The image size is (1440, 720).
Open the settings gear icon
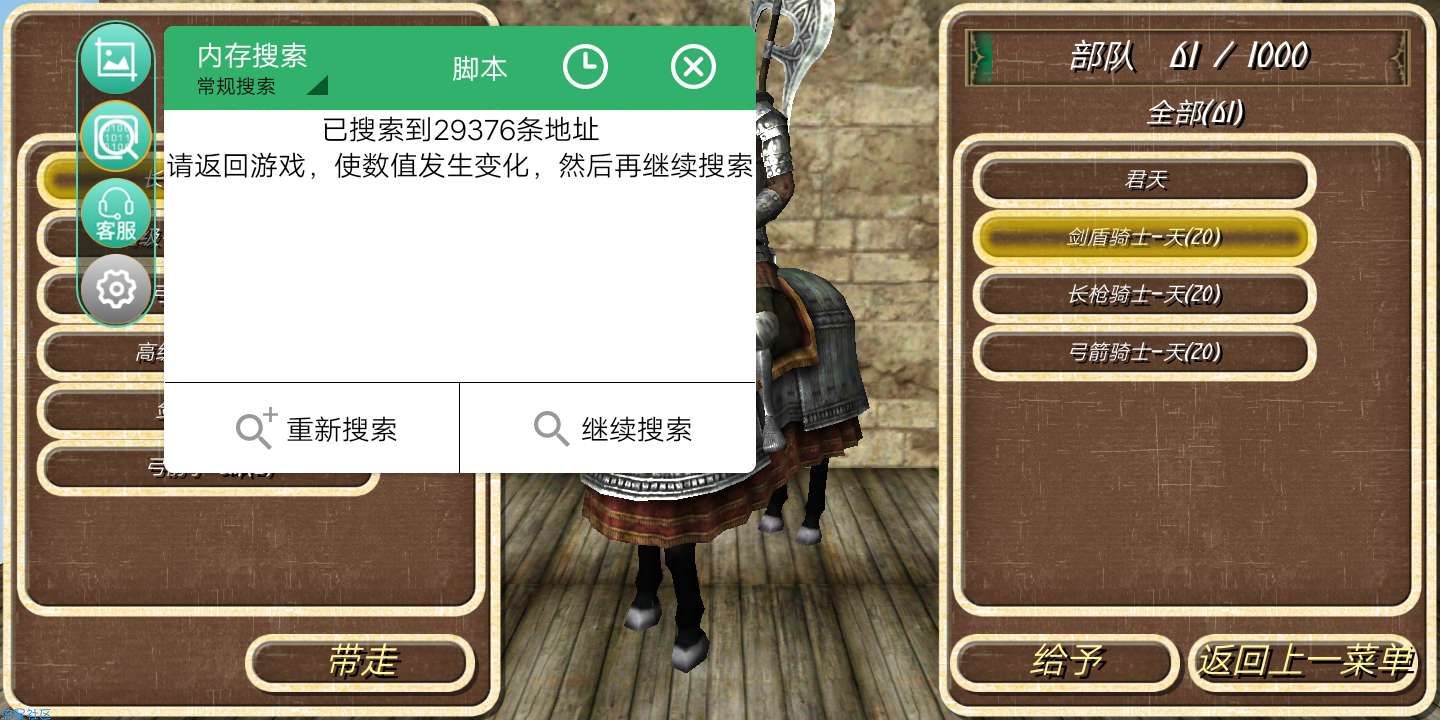pyautogui.click(x=116, y=290)
